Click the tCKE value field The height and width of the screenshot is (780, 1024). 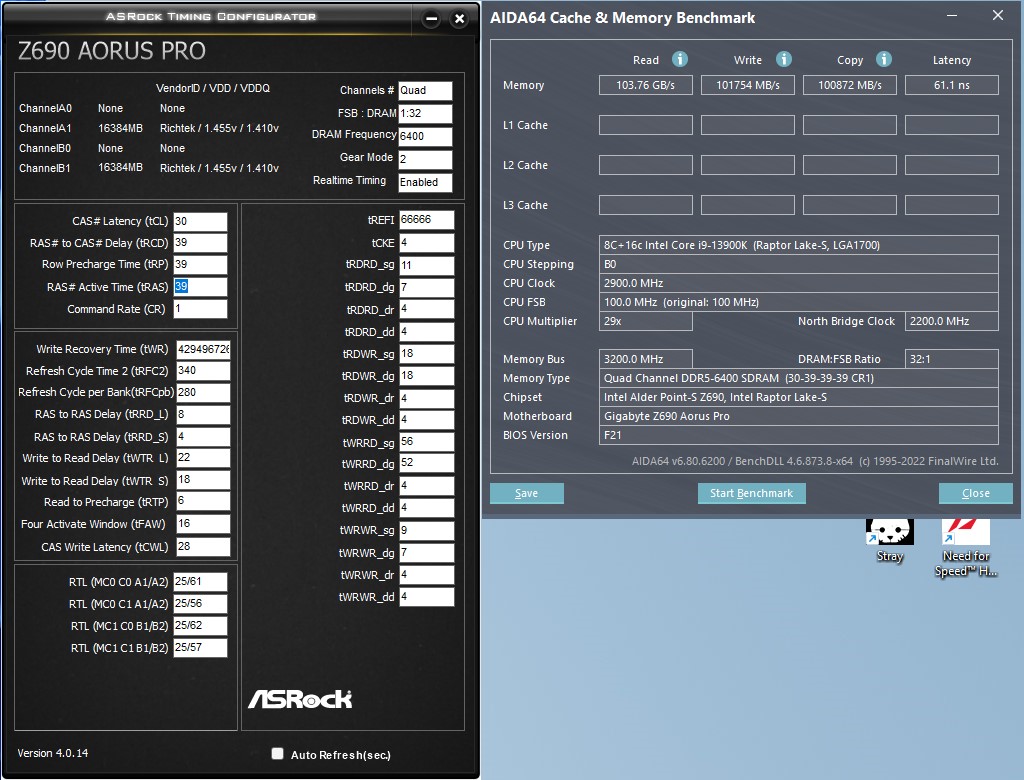click(426, 243)
